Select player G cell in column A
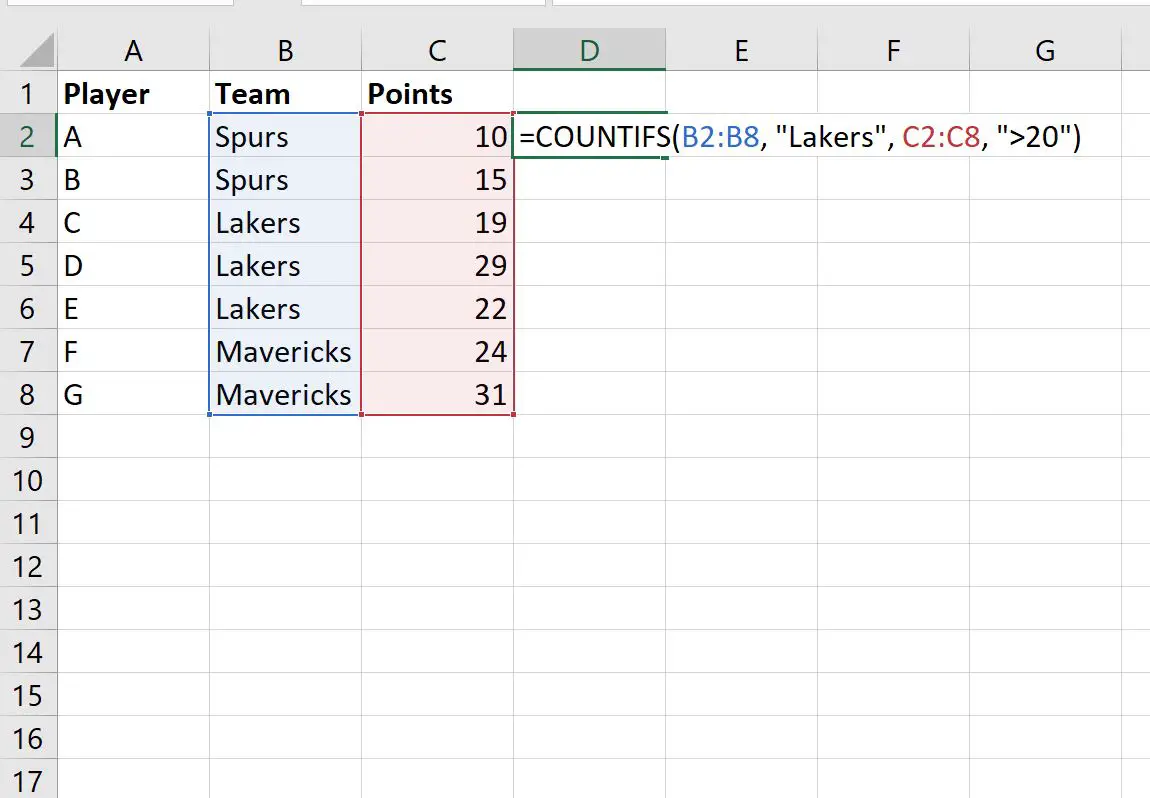Screen dimensions: 1150x798 (133, 395)
